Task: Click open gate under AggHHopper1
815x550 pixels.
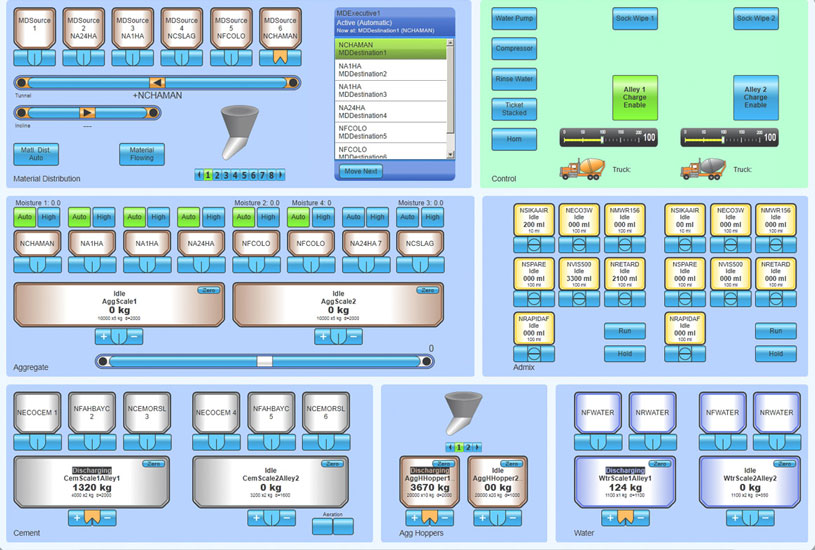Action: [x=429, y=517]
